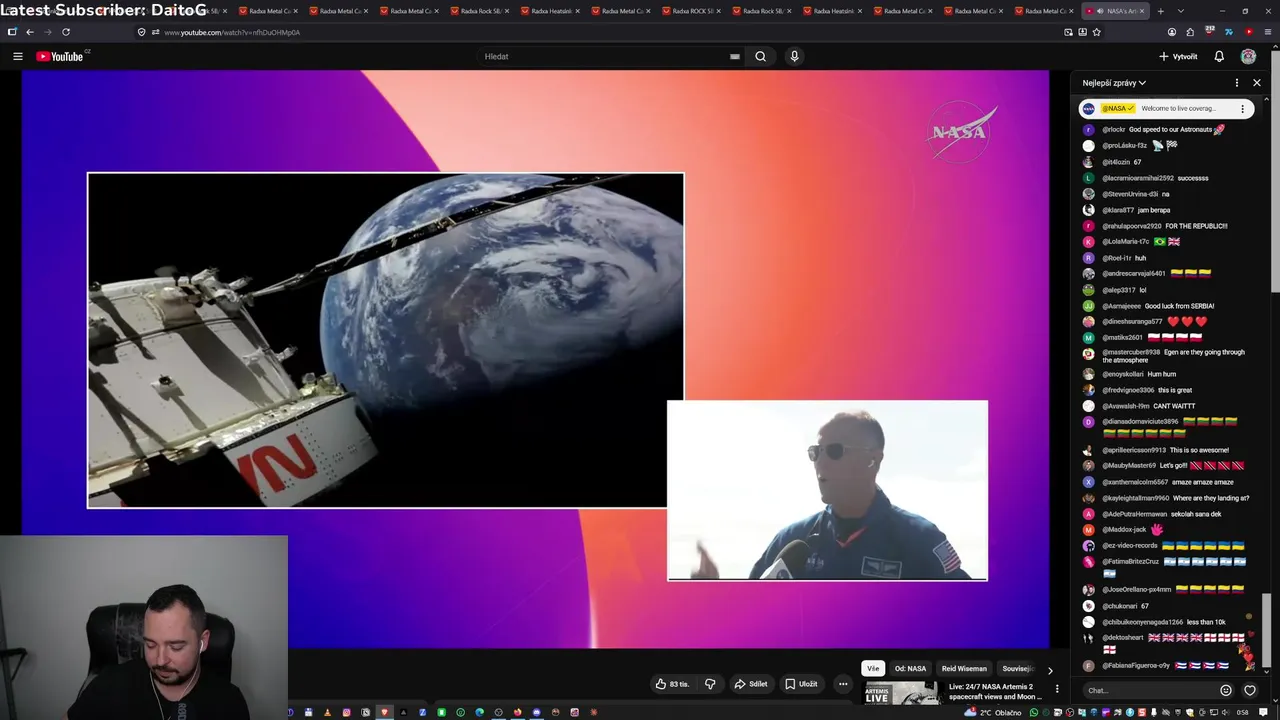Open VLC from the taskbar
Screen dimensions: 1280x720
[328, 712]
